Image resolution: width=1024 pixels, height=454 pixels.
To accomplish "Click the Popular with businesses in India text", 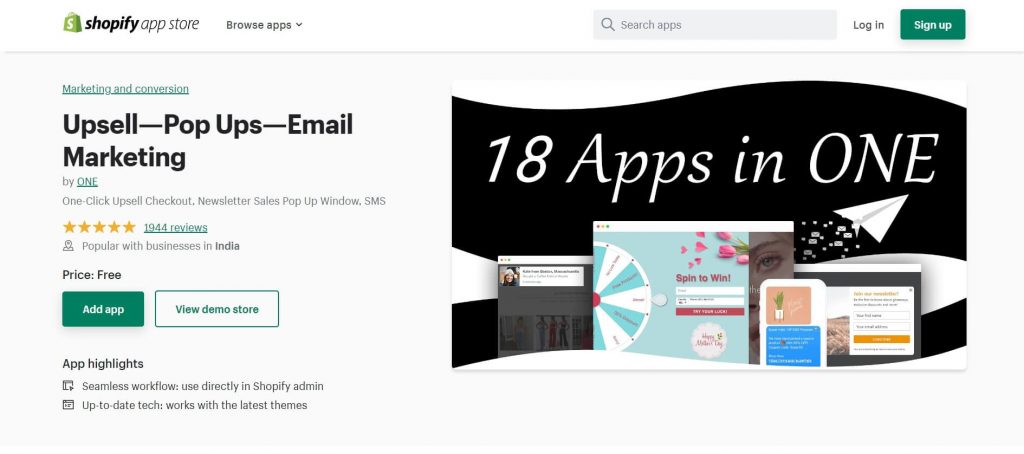I will 161,246.
